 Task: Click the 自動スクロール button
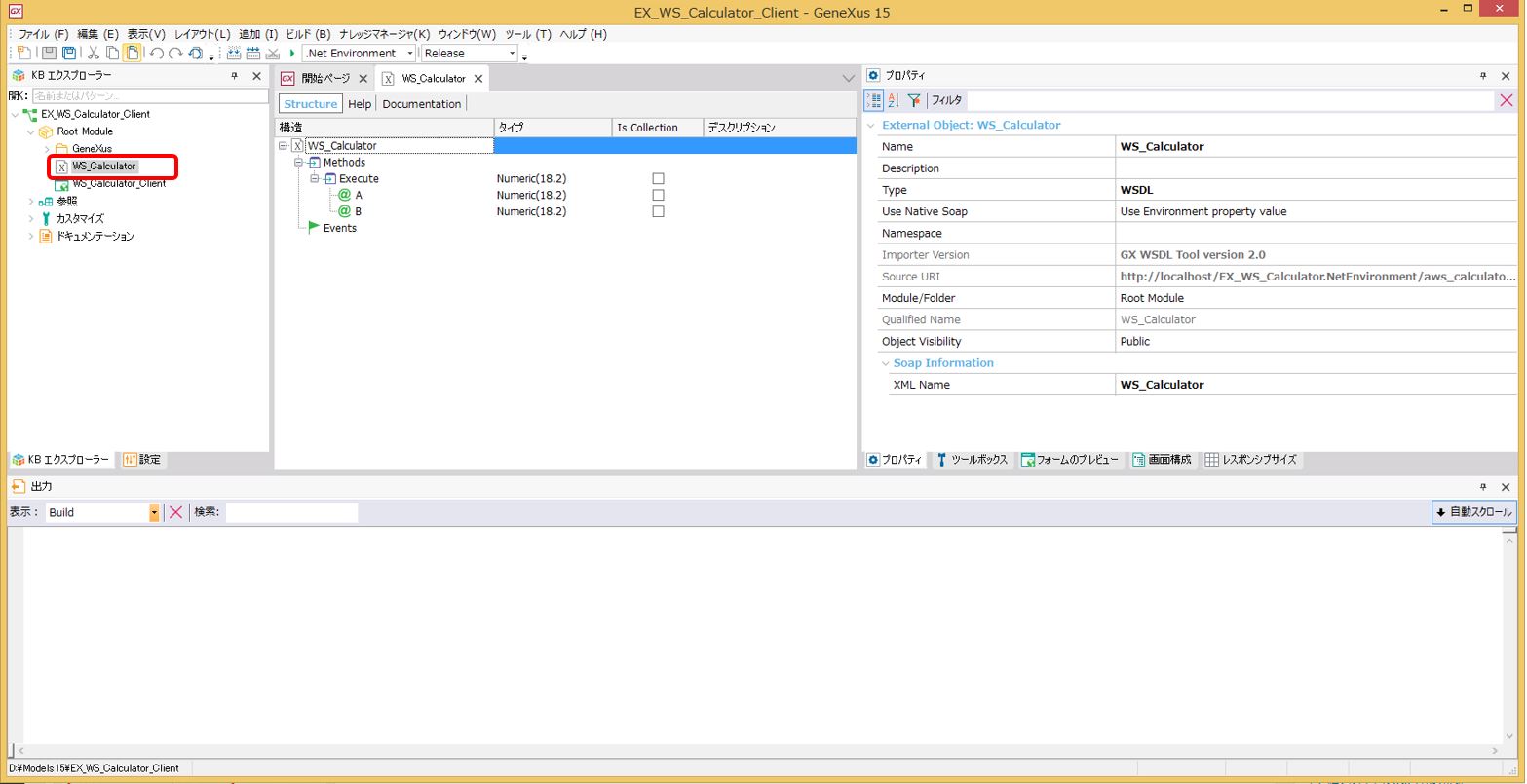[x=1473, y=512]
